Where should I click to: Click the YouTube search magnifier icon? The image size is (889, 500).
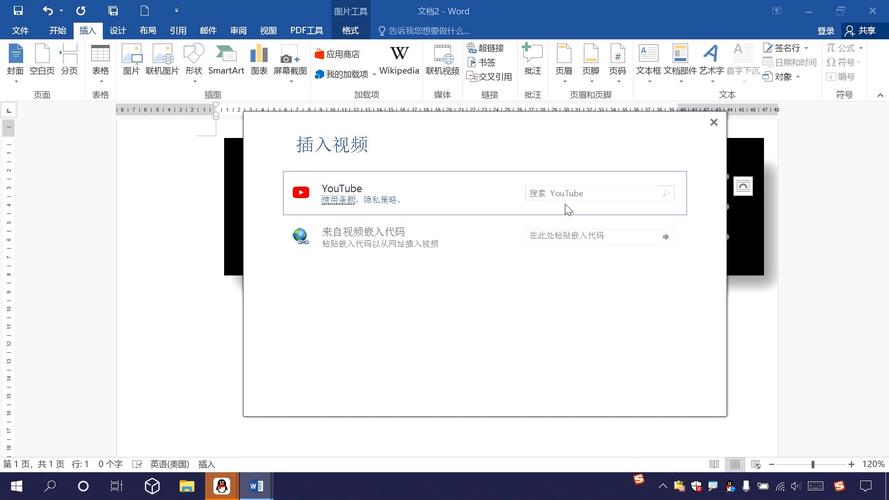[x=666, y=193]
